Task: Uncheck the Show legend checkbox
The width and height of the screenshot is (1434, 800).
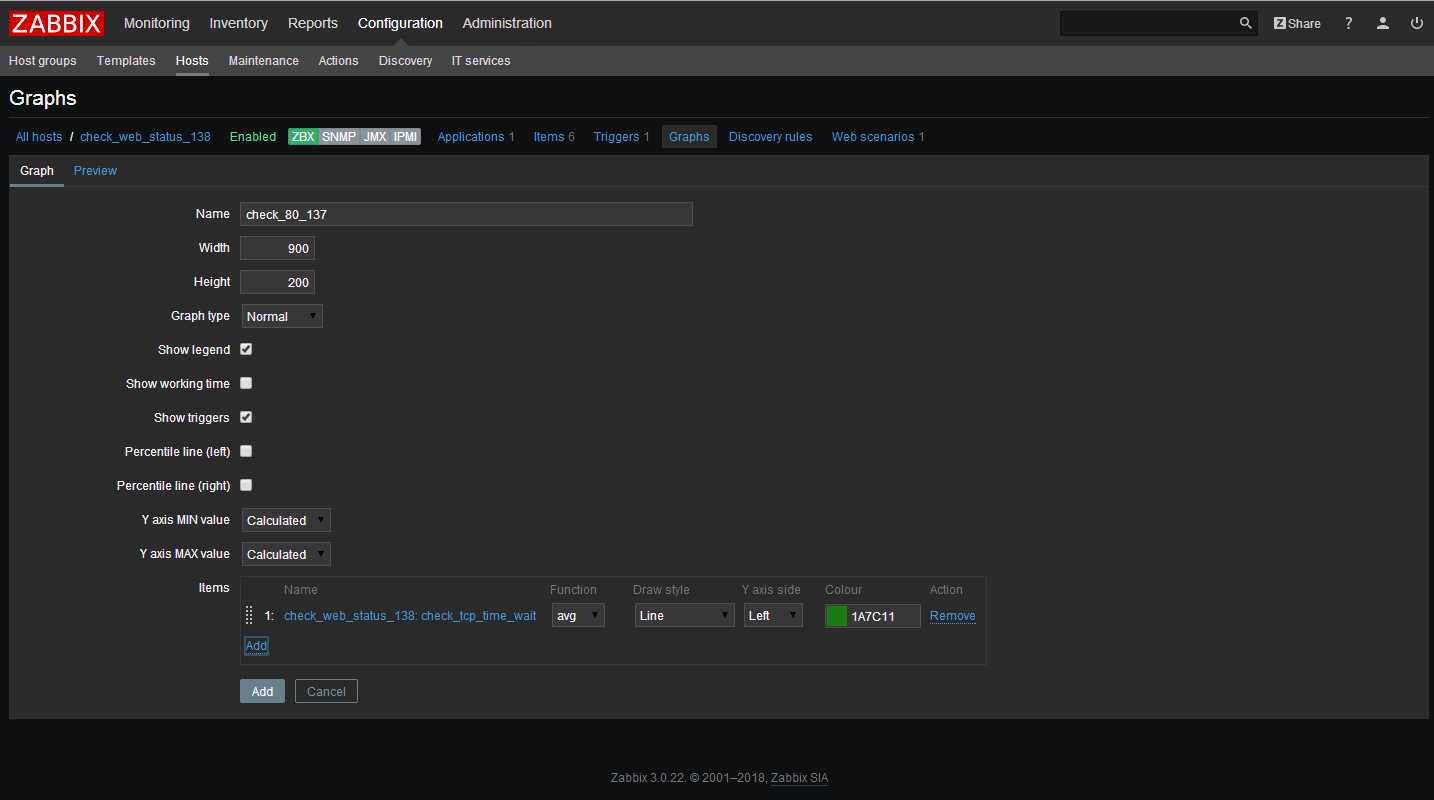Action: tap(246, 350)
